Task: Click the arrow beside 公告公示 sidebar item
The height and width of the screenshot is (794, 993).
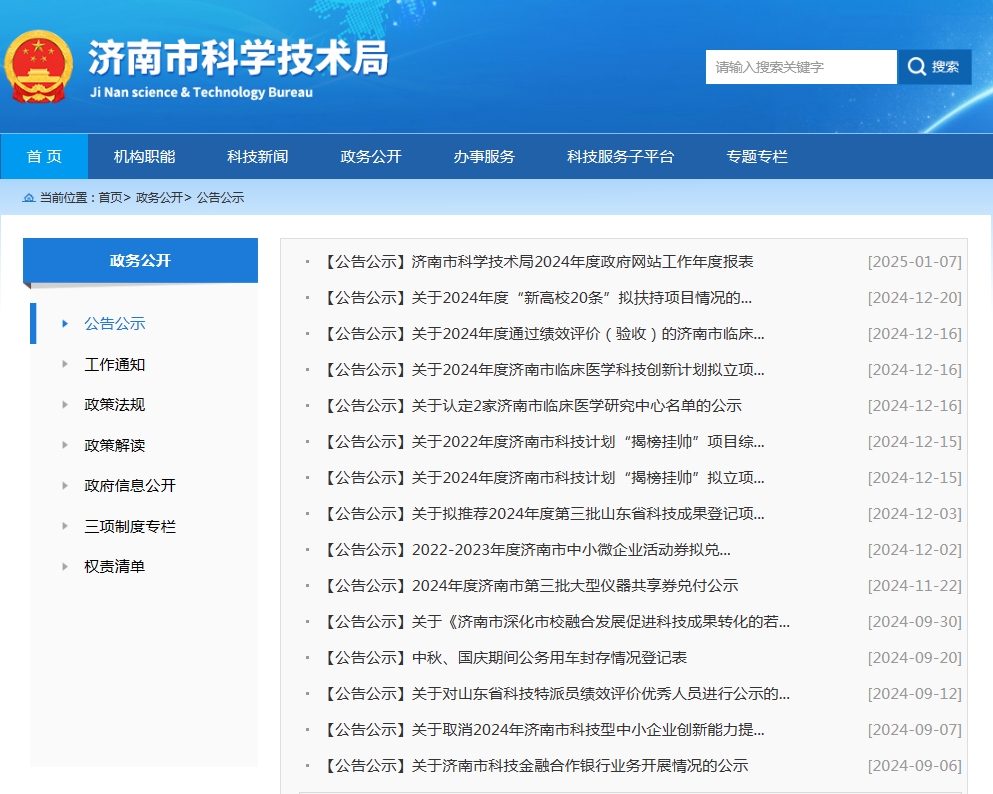Action: coord(65,323)
